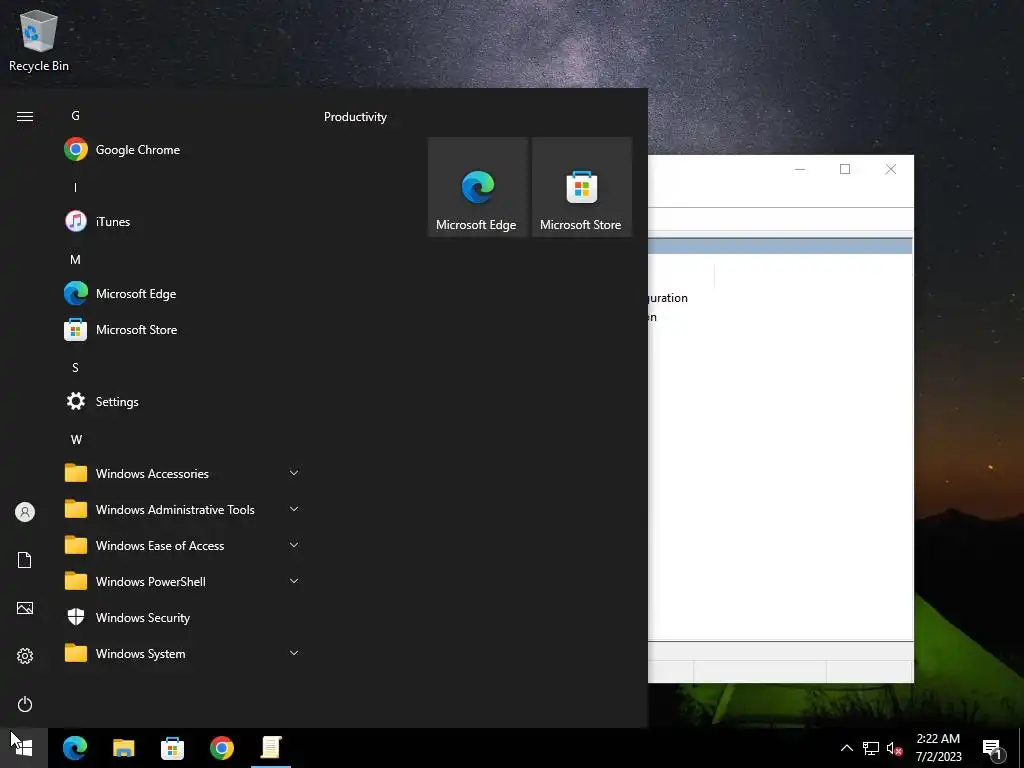The width and height of the screenshot is (1024, 768).
Task: Show hidden system tray icons
Action: 846,748
